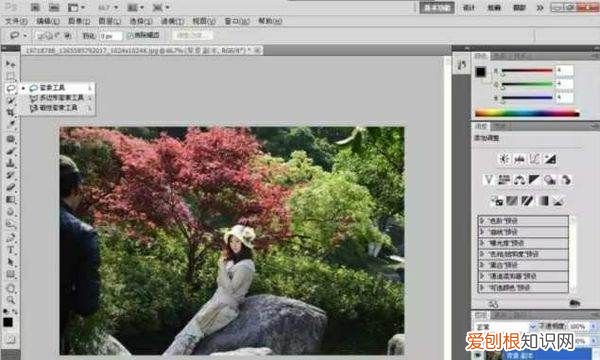Open the 文件 (File) menu
600x360 pixels.
[16, 21]
